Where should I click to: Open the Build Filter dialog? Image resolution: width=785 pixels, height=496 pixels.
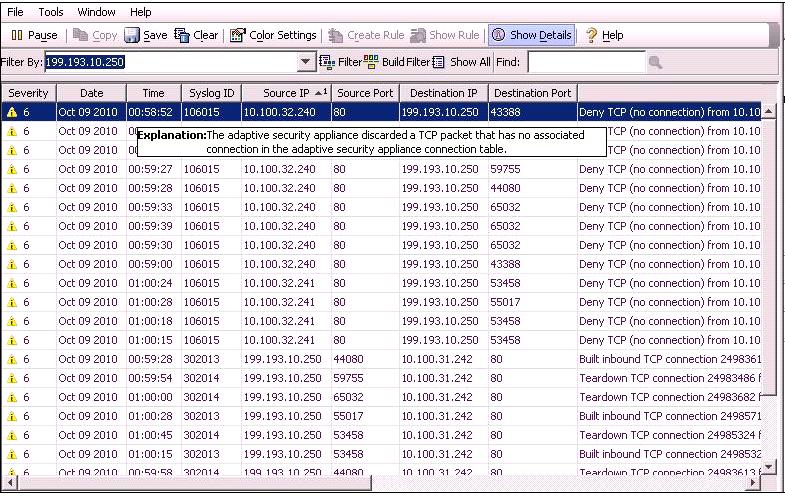click(397, 62)
